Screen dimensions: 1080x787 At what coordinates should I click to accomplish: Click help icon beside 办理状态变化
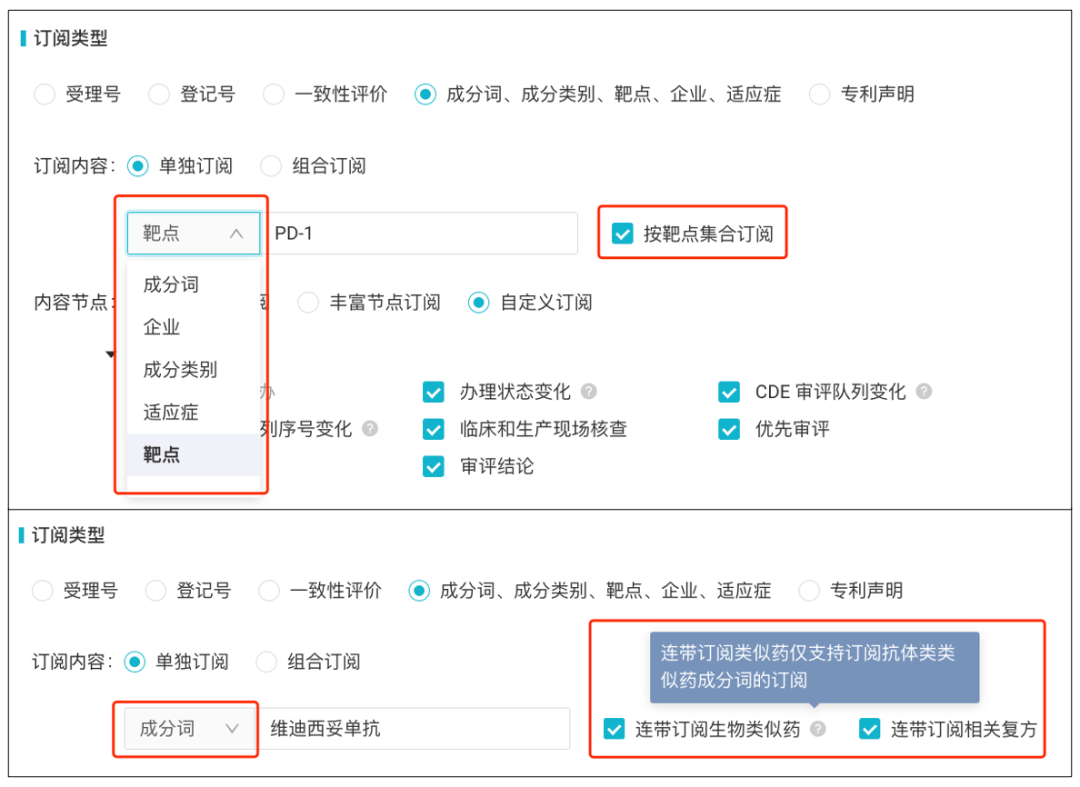pos(588,391)
